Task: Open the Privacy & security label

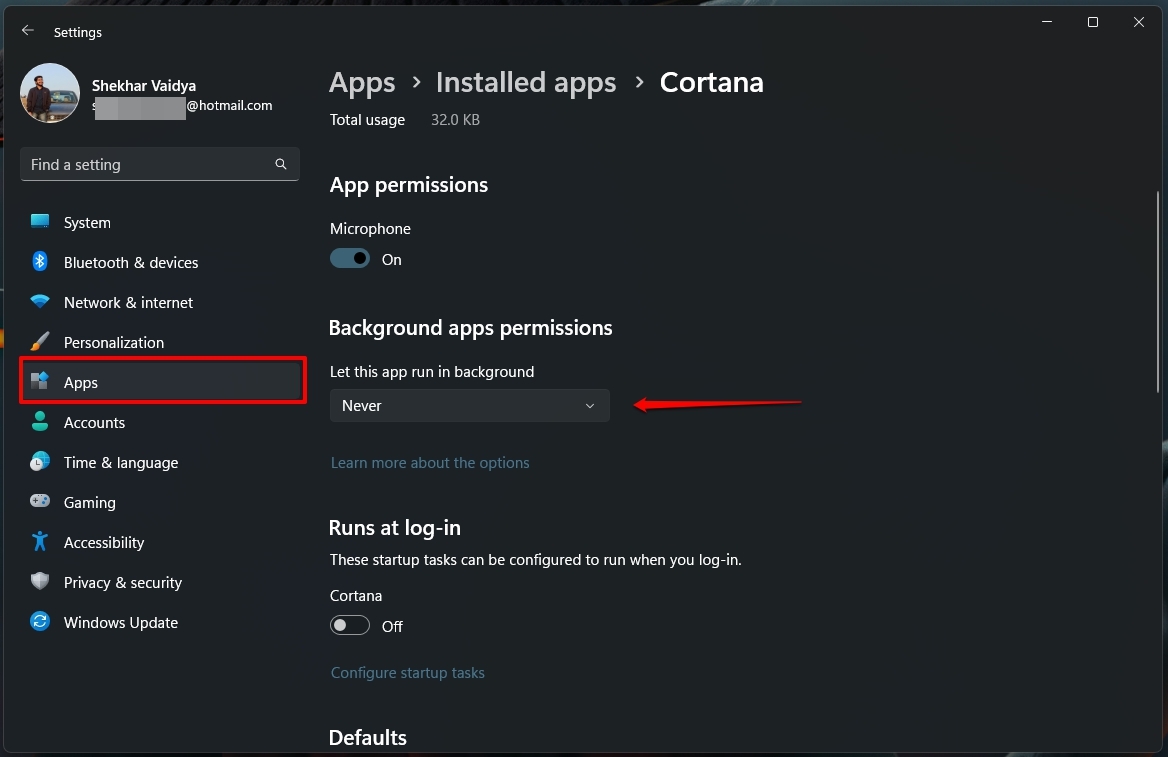Action: [x=123, y=583]
